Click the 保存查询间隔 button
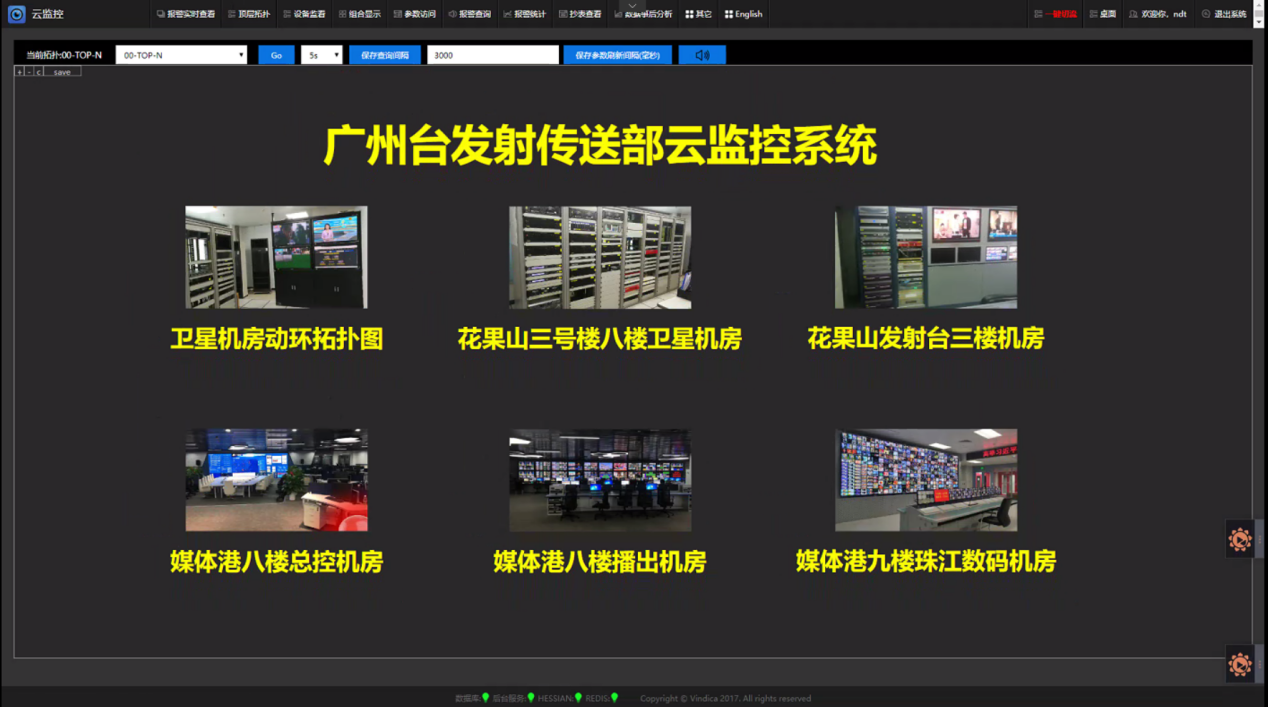Image resolution: width=1268 pixels, height=707 pixels. coord(384,55)
